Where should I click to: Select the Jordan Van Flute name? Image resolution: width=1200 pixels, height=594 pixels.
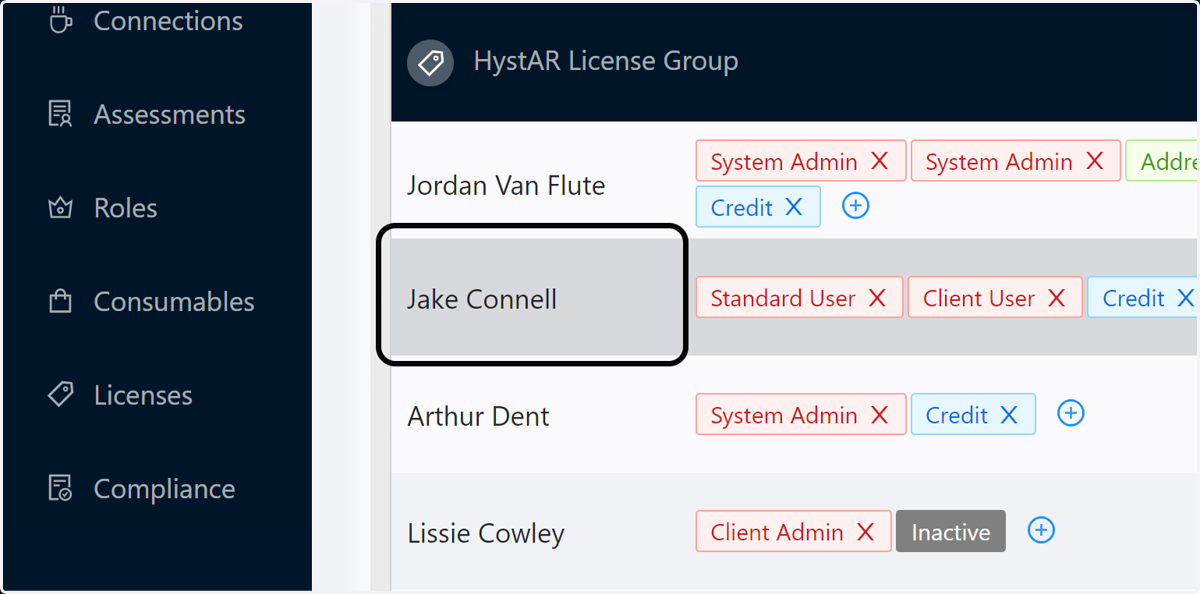coord(506,185)
